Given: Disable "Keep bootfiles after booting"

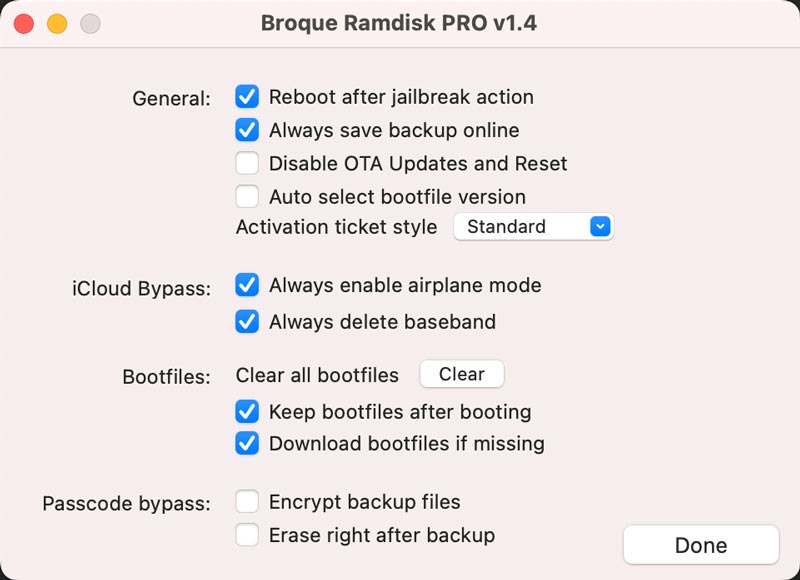Looking at the screenshot, I should click(247, 411).
